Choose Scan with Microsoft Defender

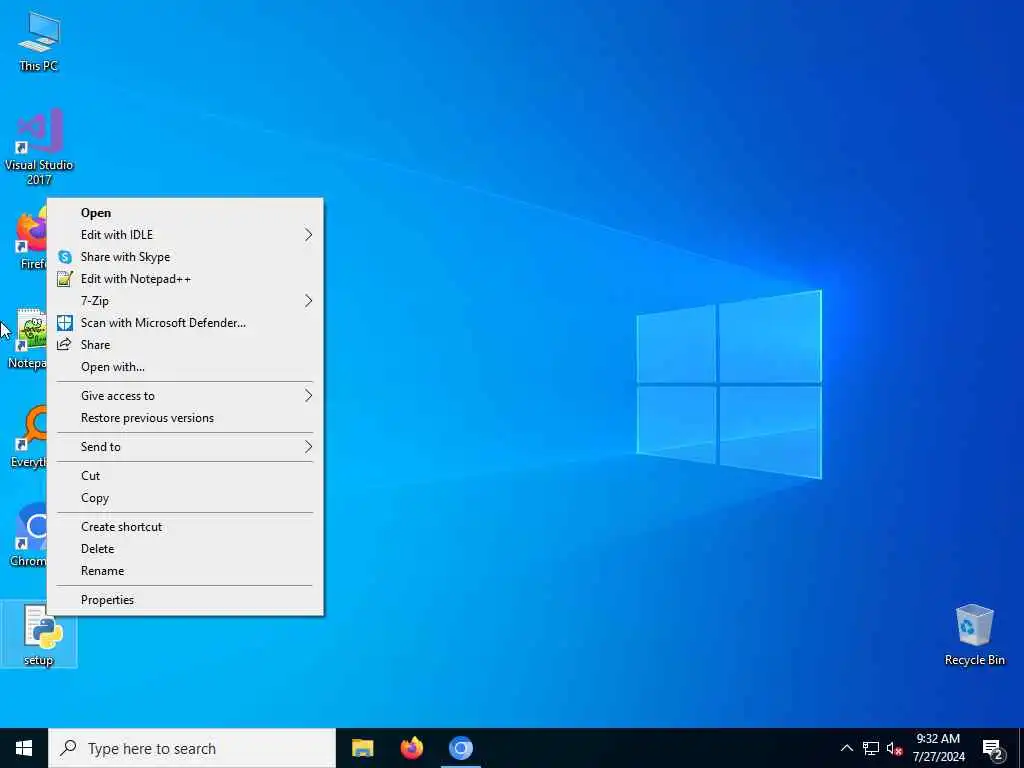pos(185,323)
